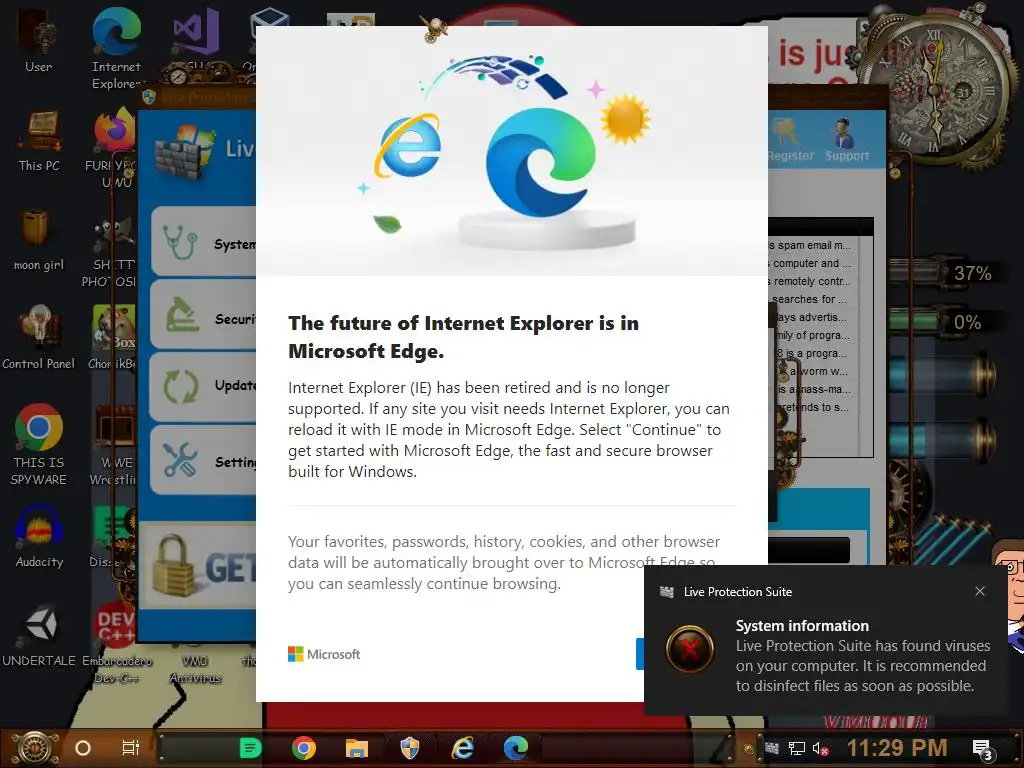The image size is (1024, 768).
Task: Open the WWE Wrestling desktop shortcut
Action: [114, 445]
